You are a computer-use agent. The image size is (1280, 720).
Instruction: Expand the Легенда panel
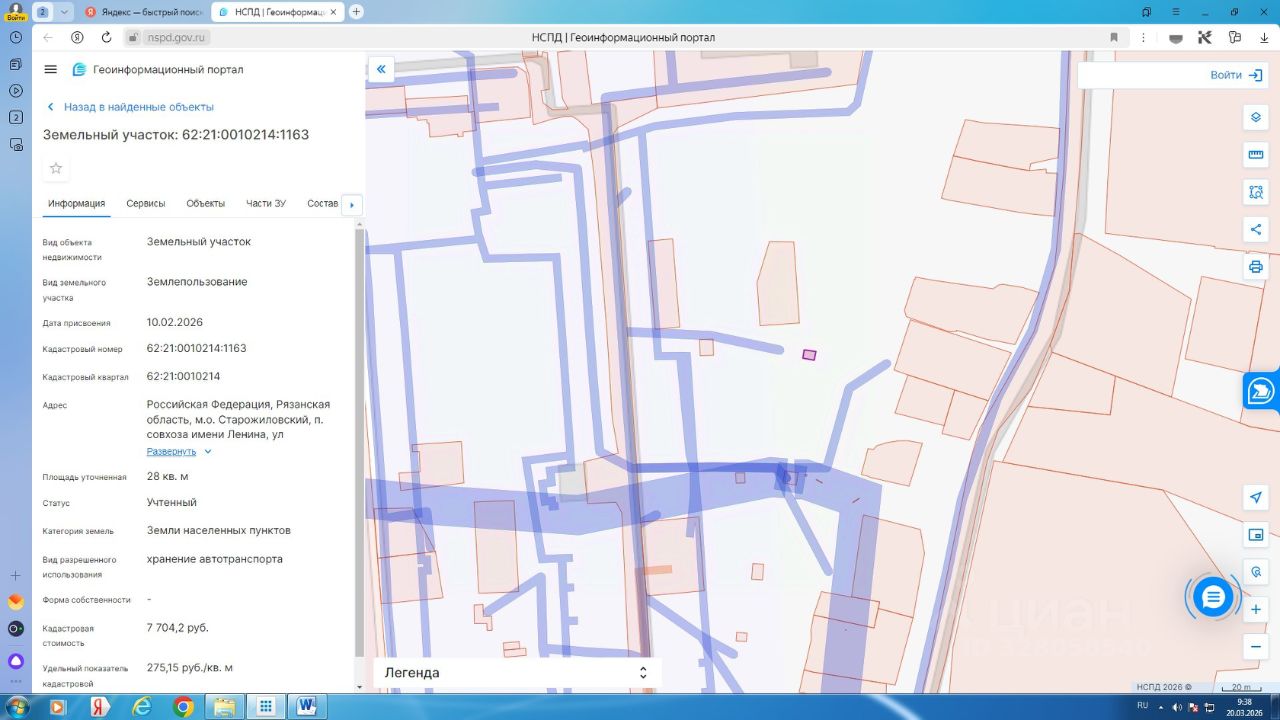pos(517,673)
